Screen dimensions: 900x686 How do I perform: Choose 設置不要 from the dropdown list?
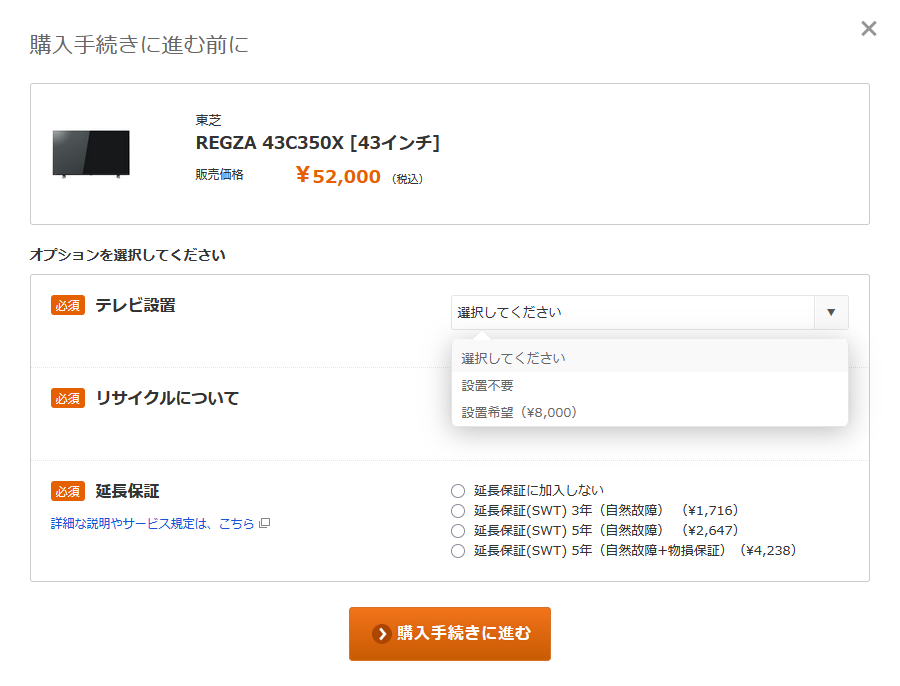point(488,385)
